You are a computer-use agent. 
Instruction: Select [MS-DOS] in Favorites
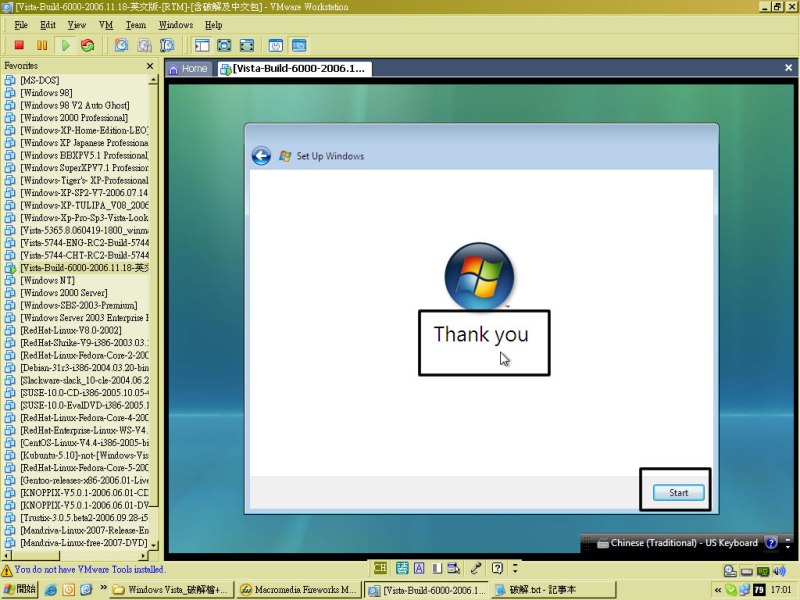(x=39, y=80)
